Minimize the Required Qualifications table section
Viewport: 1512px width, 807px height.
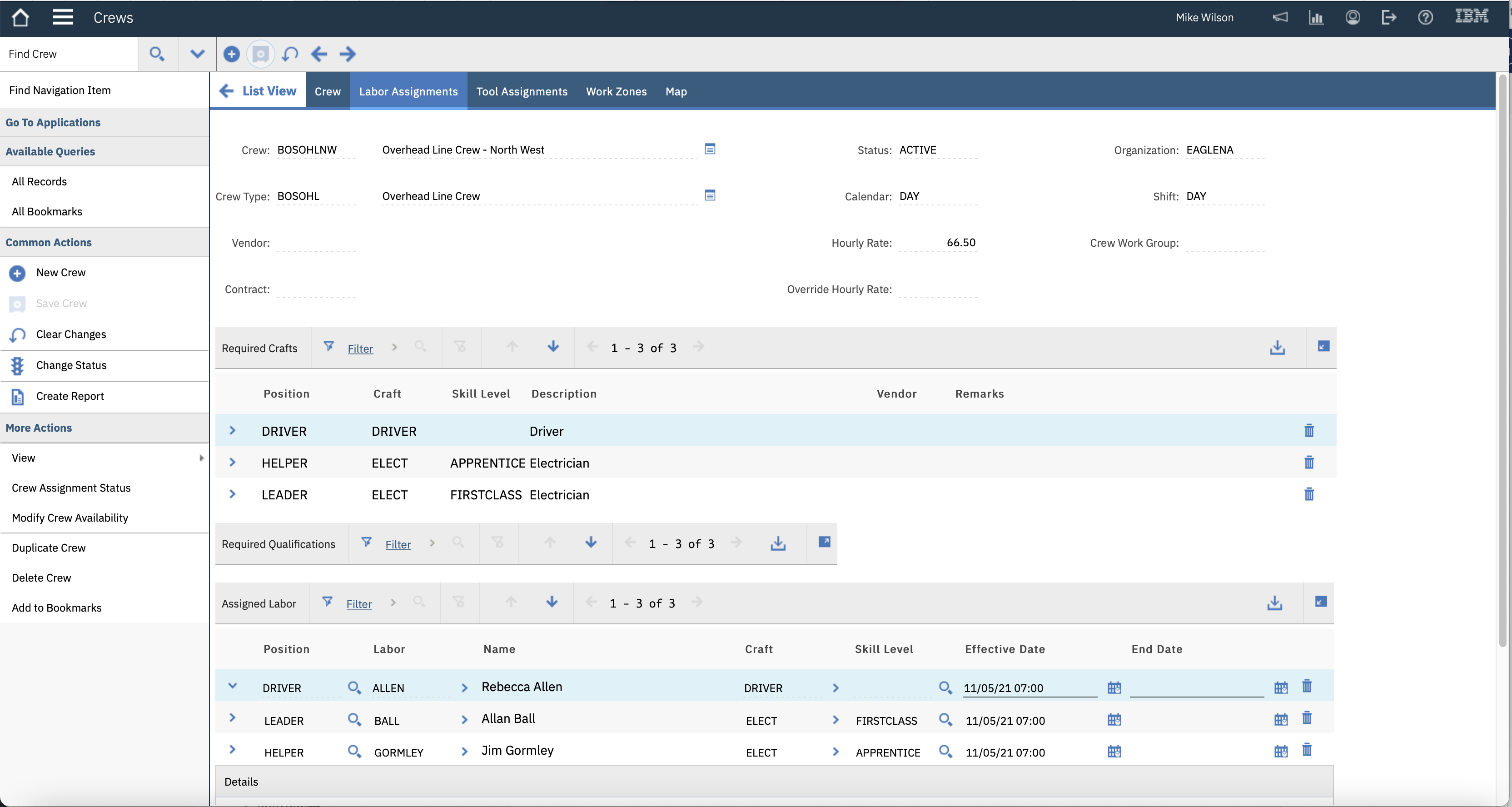(x=824, y=542)
